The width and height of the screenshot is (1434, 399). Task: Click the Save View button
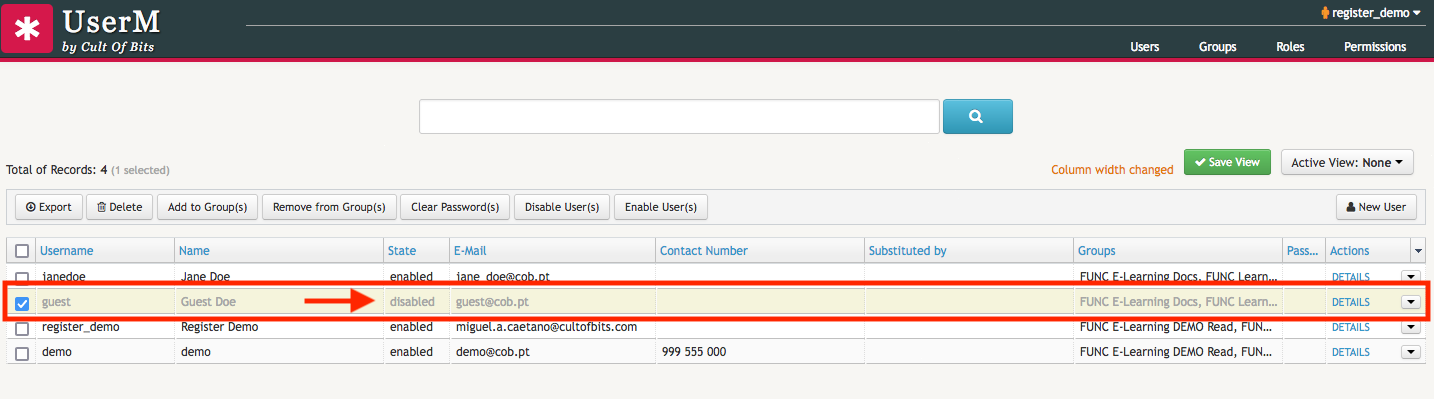[x=1227, y=162]
